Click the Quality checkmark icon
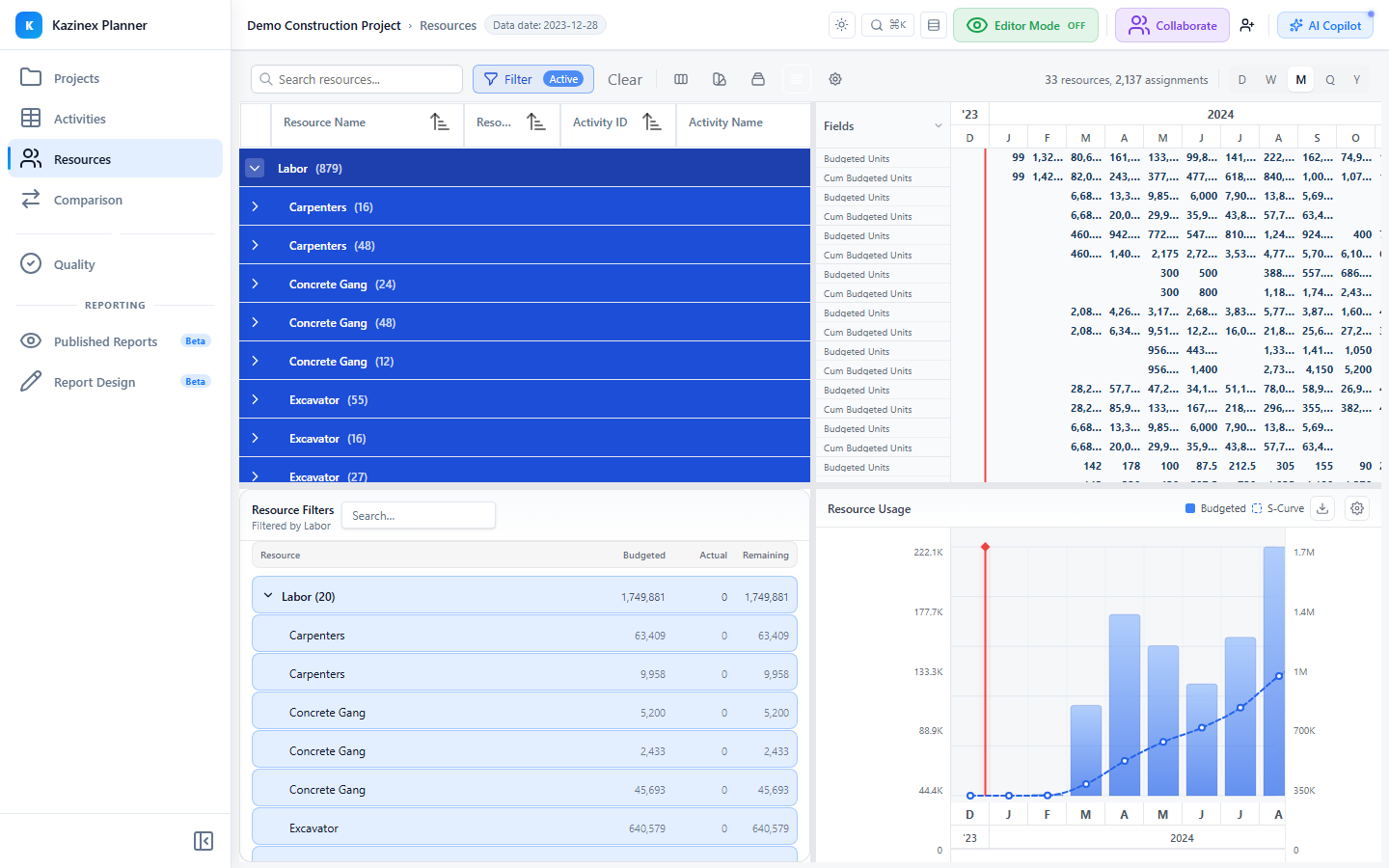The height and width of the screenshot is (868, 1389). tap(31, 263)
